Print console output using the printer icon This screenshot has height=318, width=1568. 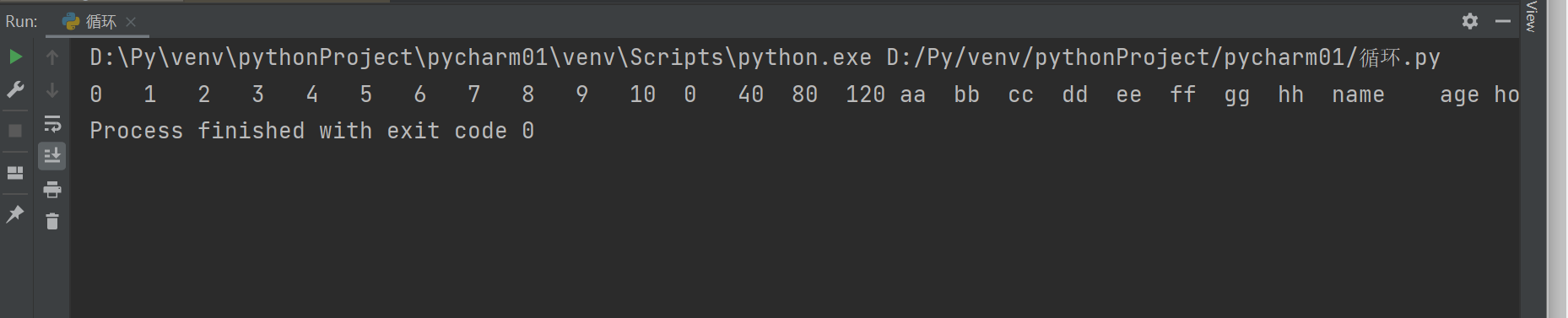(x=52, y=190)
